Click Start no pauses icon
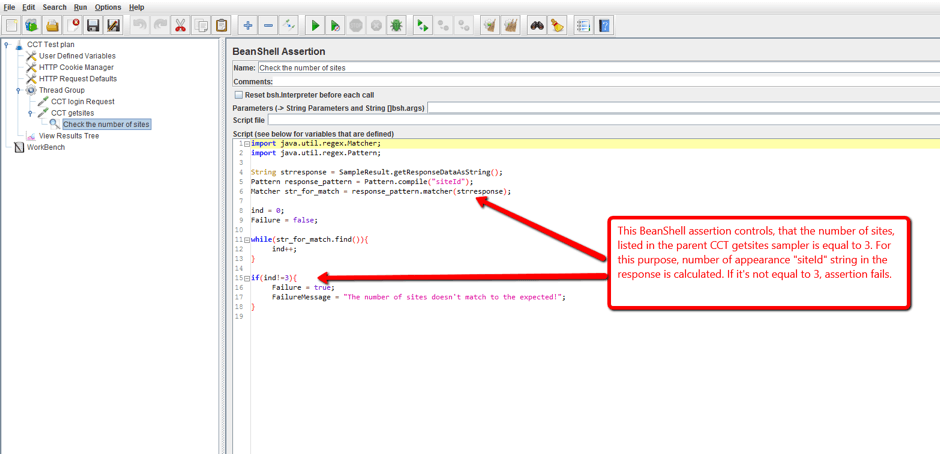 (336, 26)
